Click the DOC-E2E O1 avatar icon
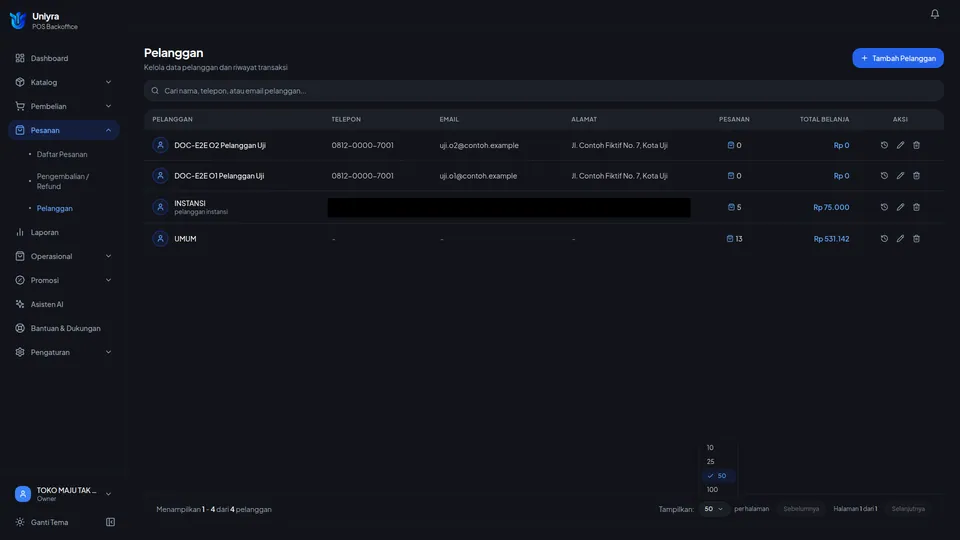 (x=160, y=176)
